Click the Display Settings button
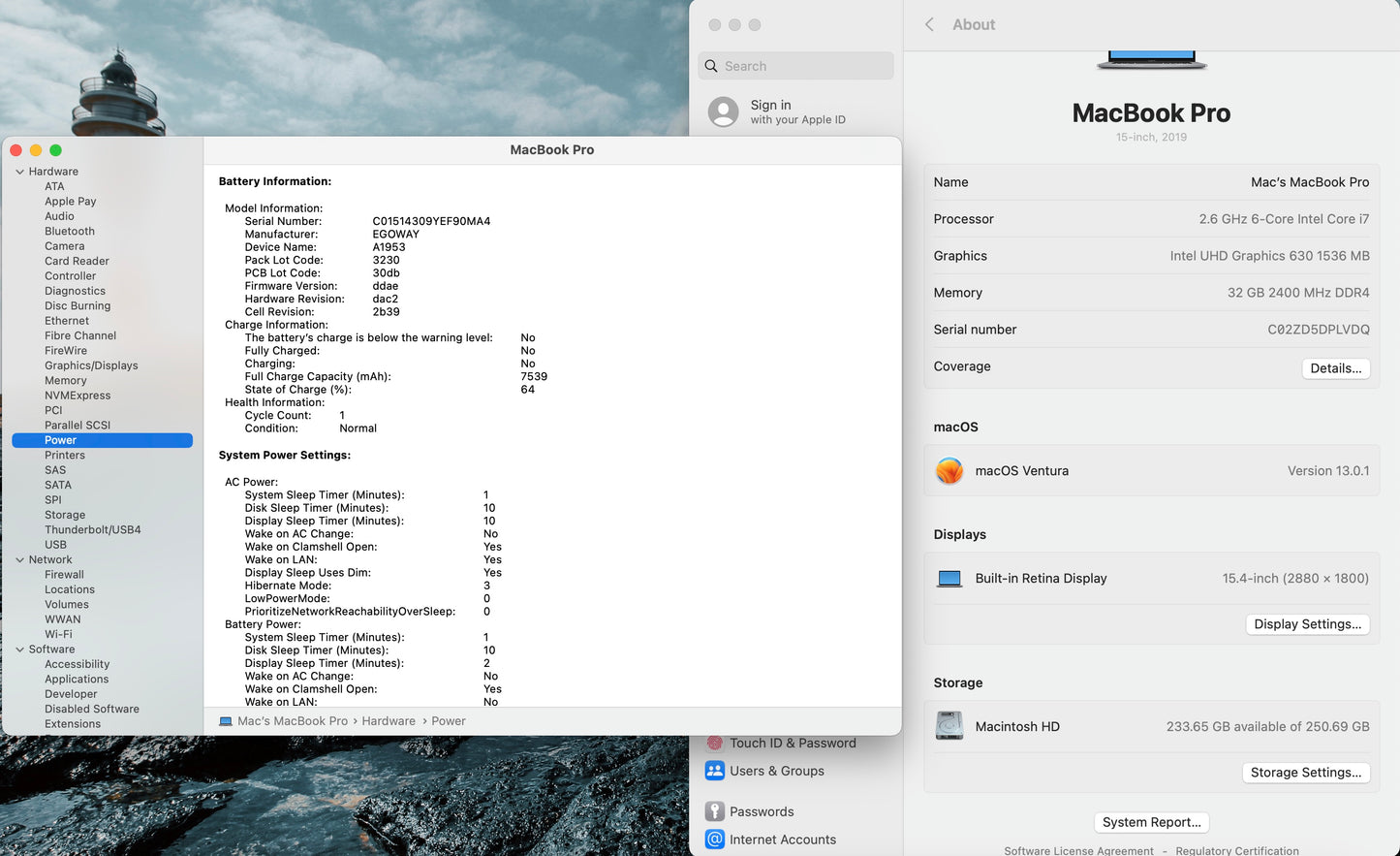This screenshot has height=856, width=1400. (x=1307, y=624)
